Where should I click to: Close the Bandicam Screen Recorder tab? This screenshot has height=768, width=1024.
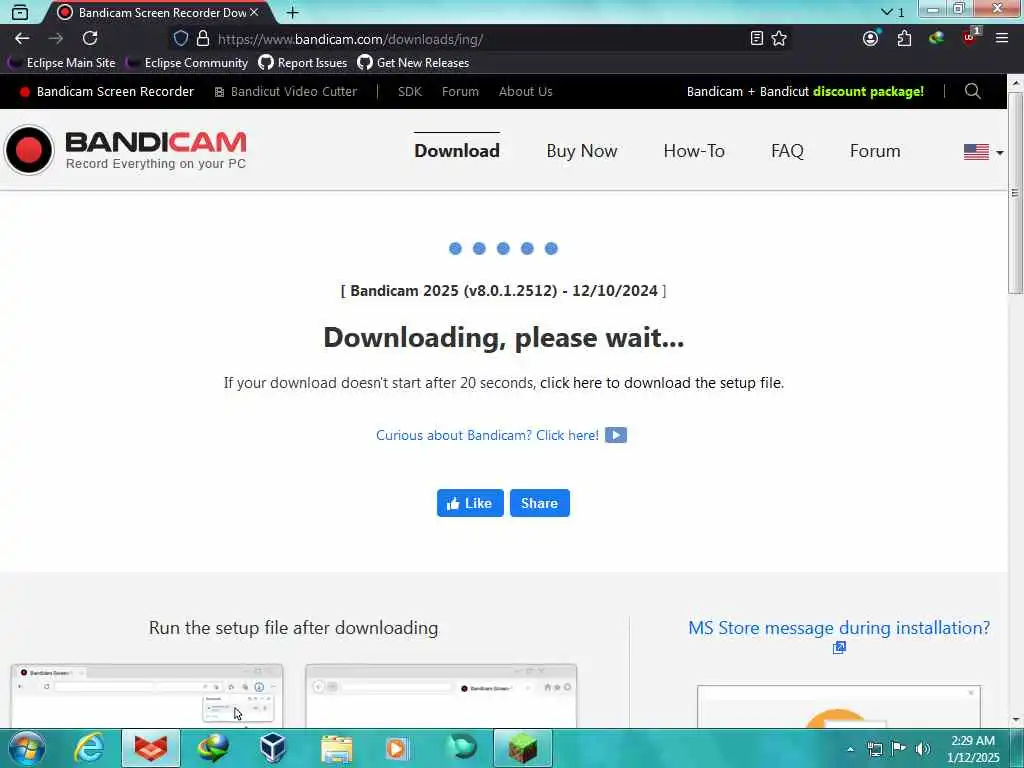pos(254,12)
